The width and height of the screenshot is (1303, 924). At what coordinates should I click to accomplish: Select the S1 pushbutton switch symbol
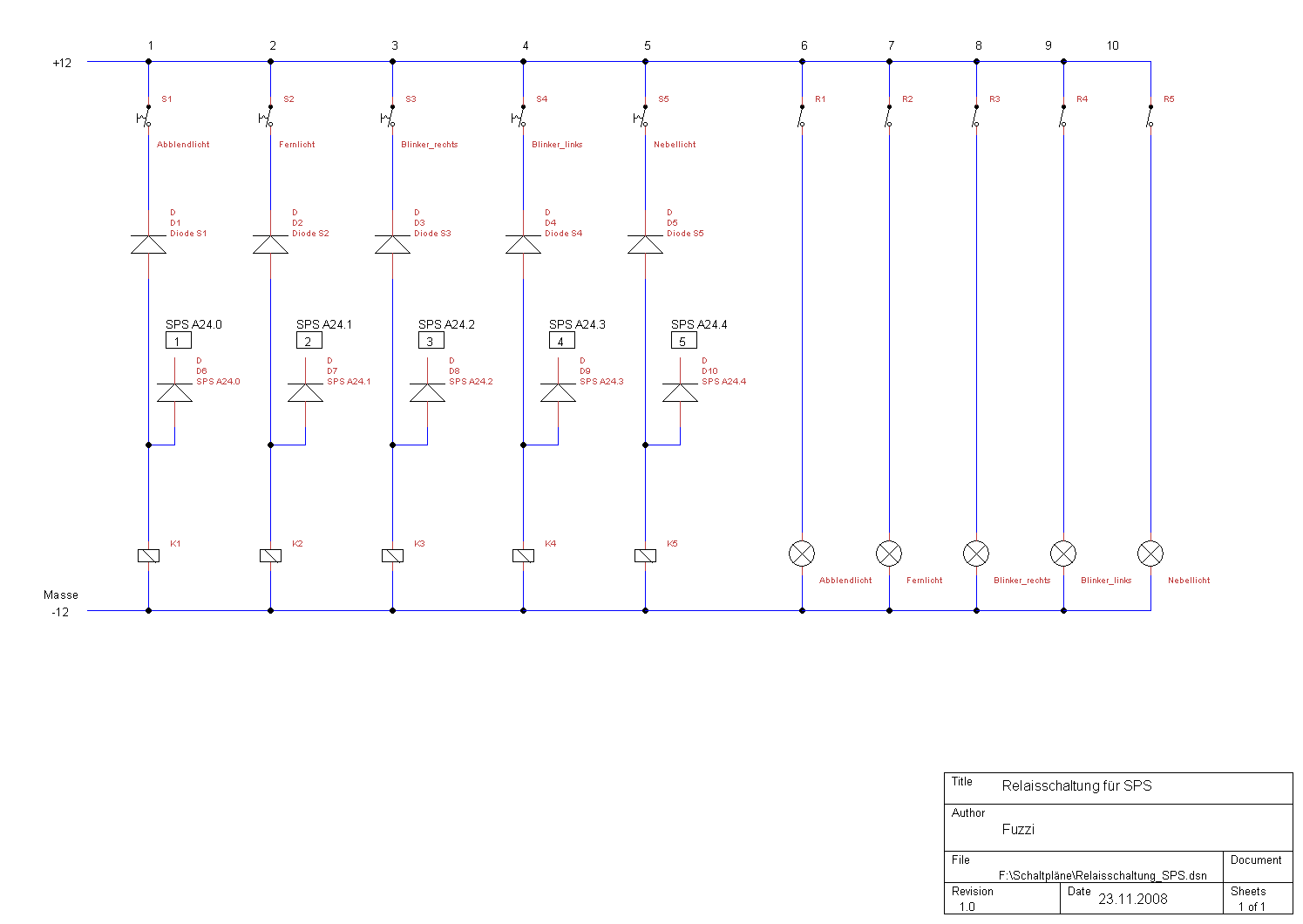[x=146, y=118]
